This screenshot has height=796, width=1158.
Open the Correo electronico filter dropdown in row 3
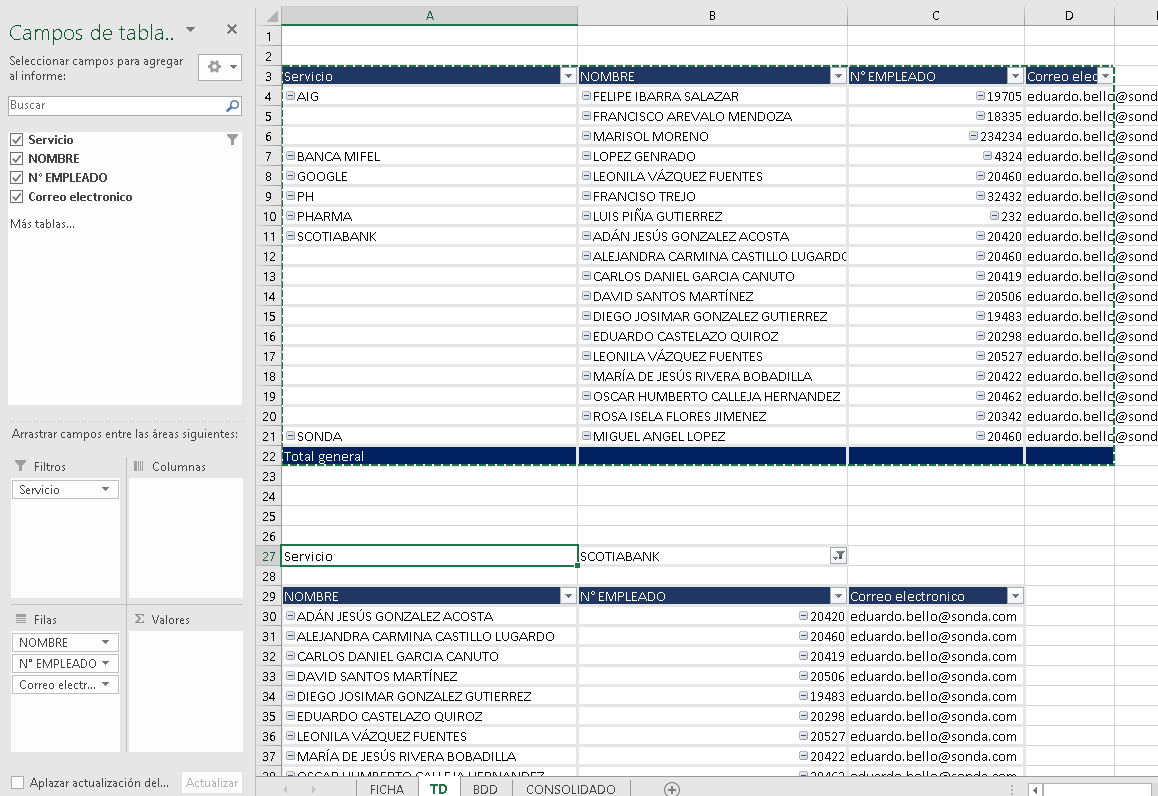coord(1105,76)
